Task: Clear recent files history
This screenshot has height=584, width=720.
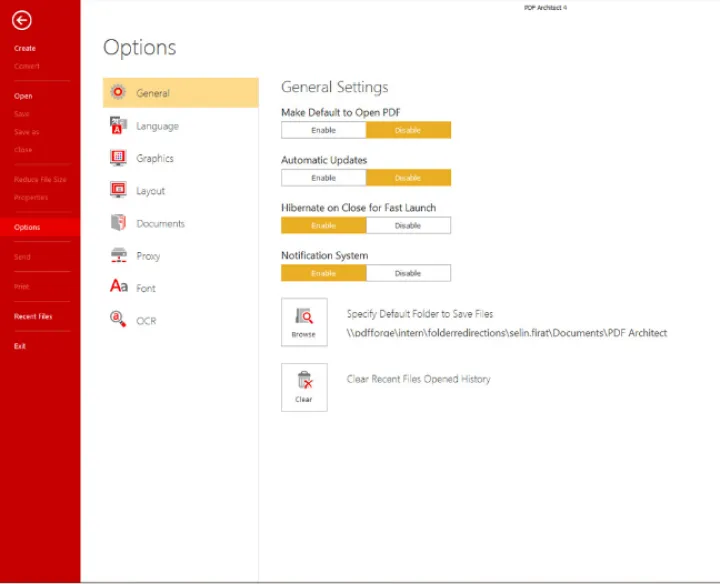Action: click(304, 387)
